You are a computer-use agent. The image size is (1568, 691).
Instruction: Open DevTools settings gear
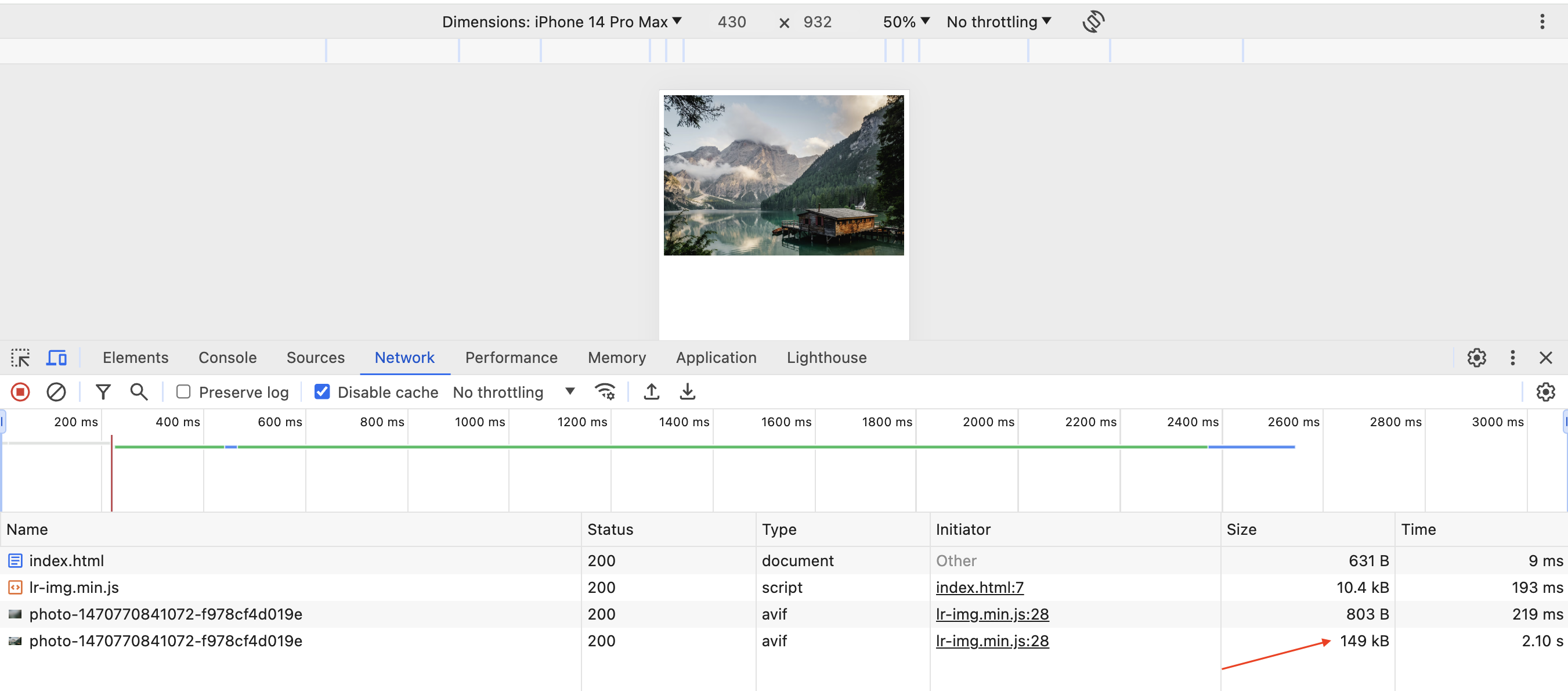point(1477,357)
